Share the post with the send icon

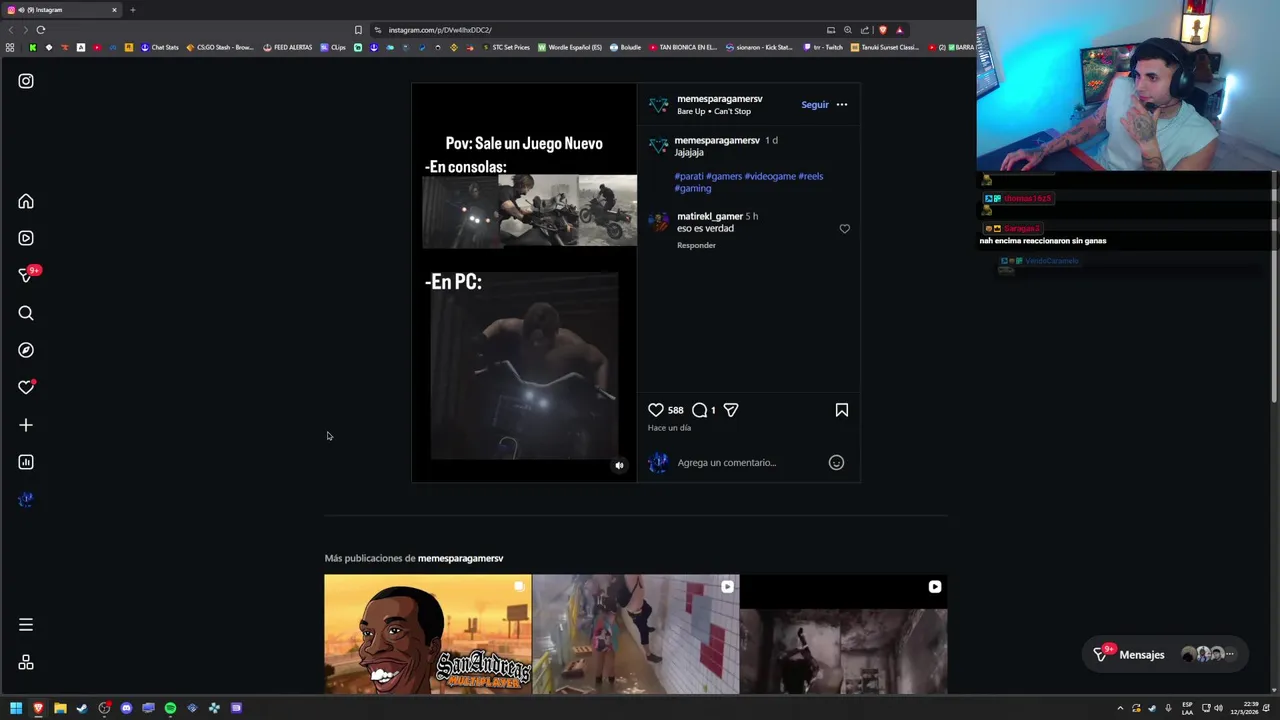731,410
